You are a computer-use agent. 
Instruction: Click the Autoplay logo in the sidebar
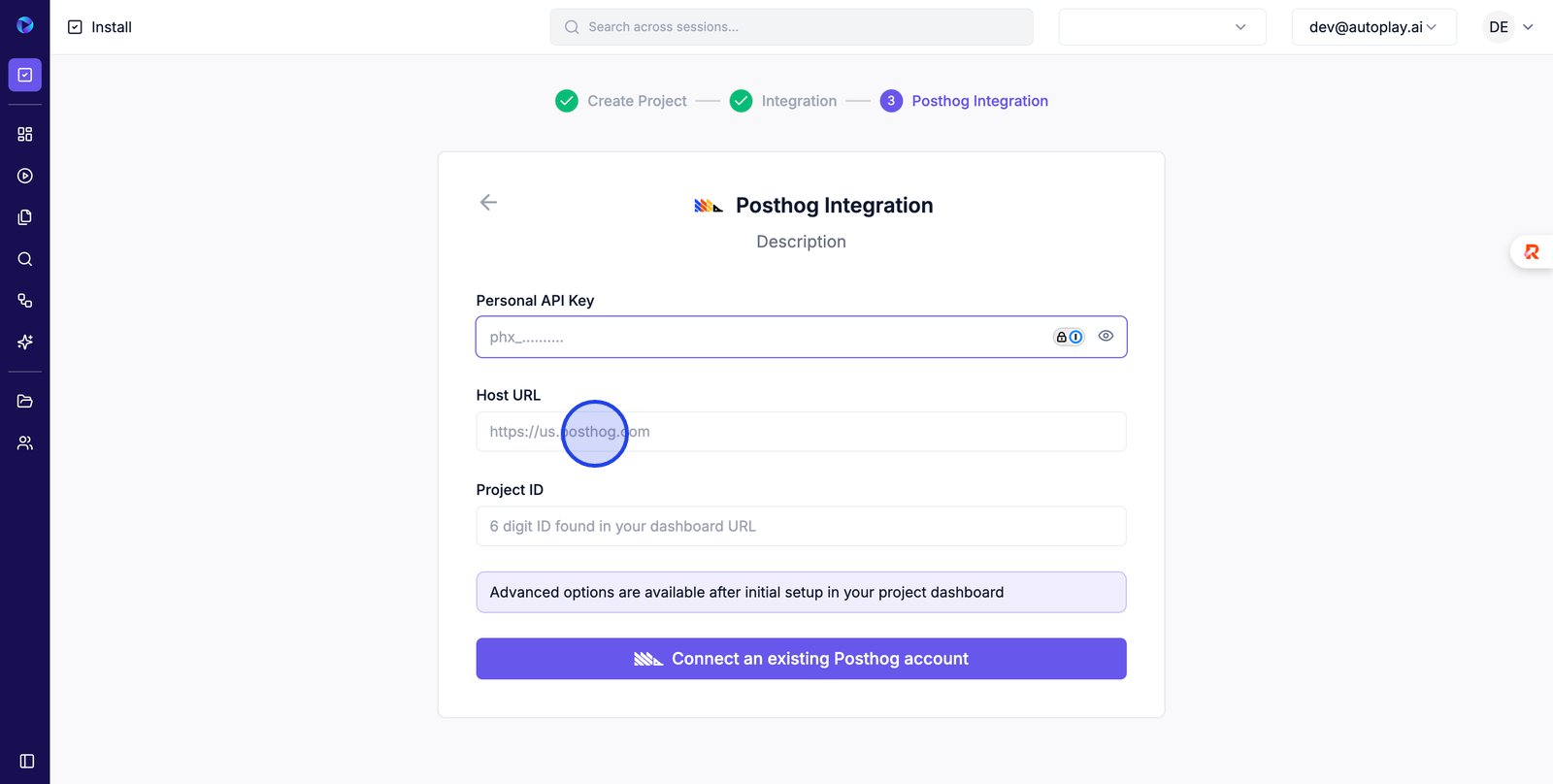click(25, 25)
